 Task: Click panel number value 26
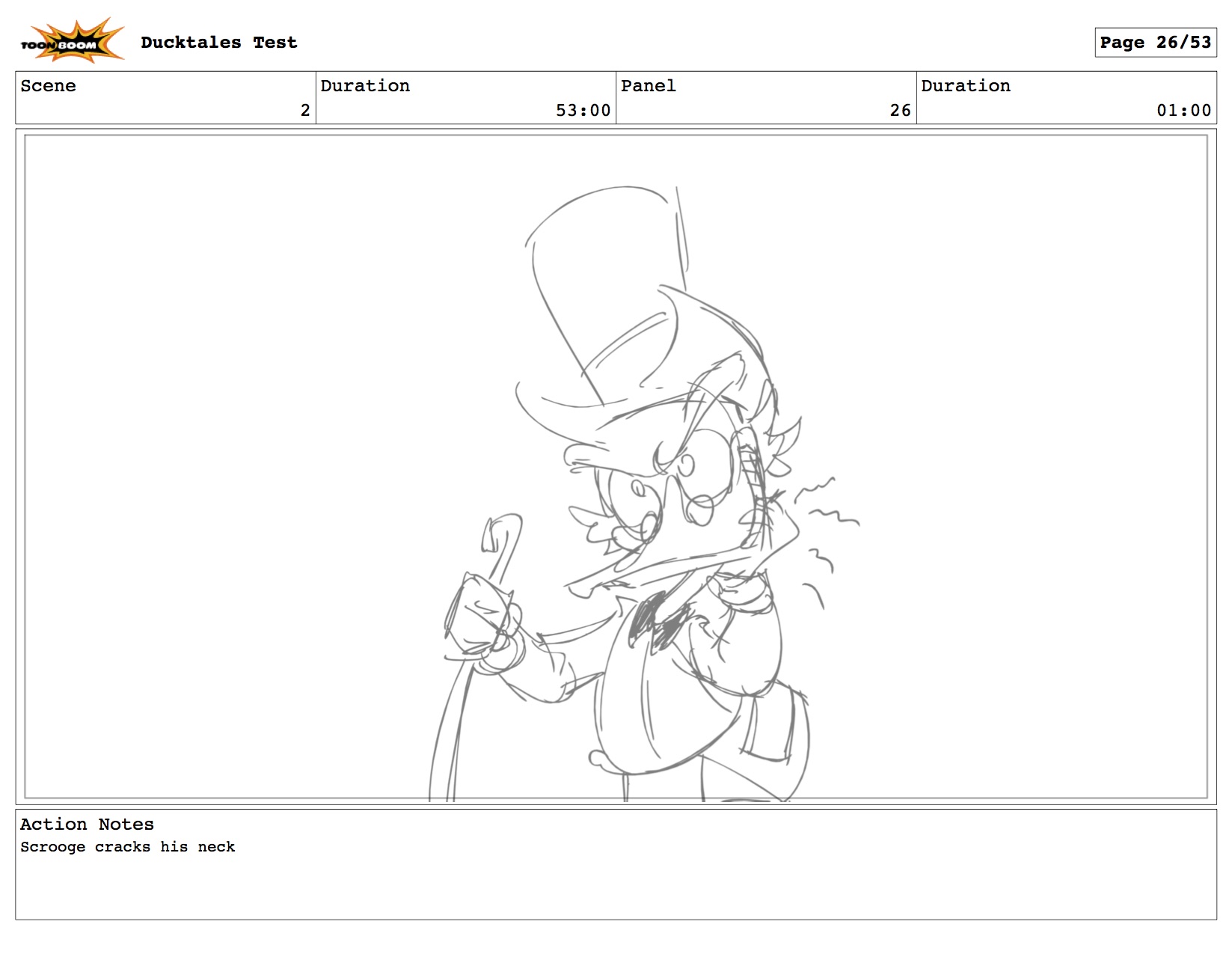click(x=900, y=111)
